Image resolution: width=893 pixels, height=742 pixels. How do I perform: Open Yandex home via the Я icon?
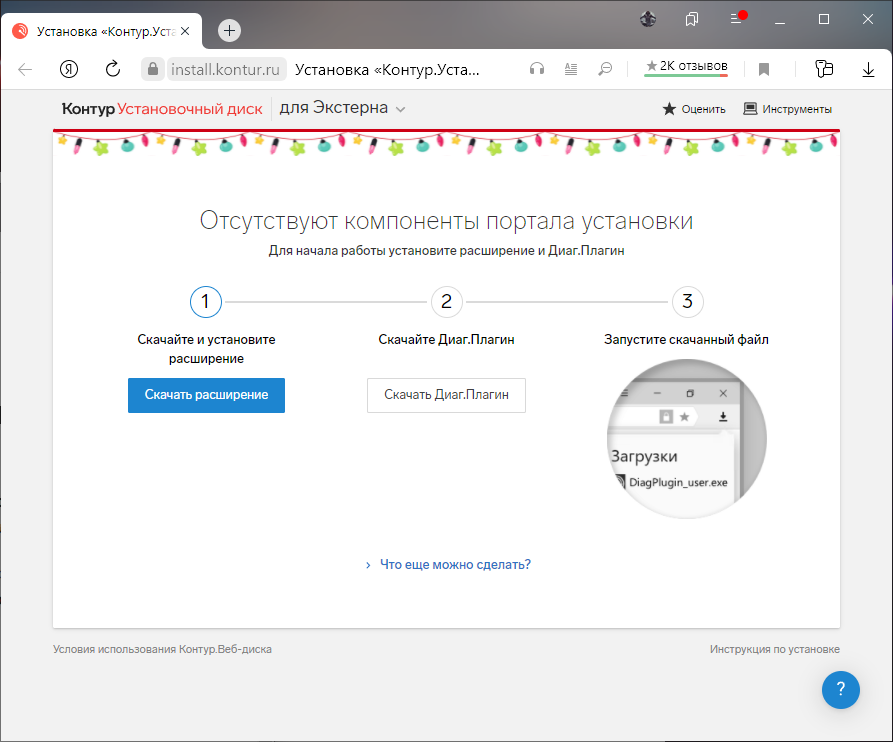pos(69,69)
